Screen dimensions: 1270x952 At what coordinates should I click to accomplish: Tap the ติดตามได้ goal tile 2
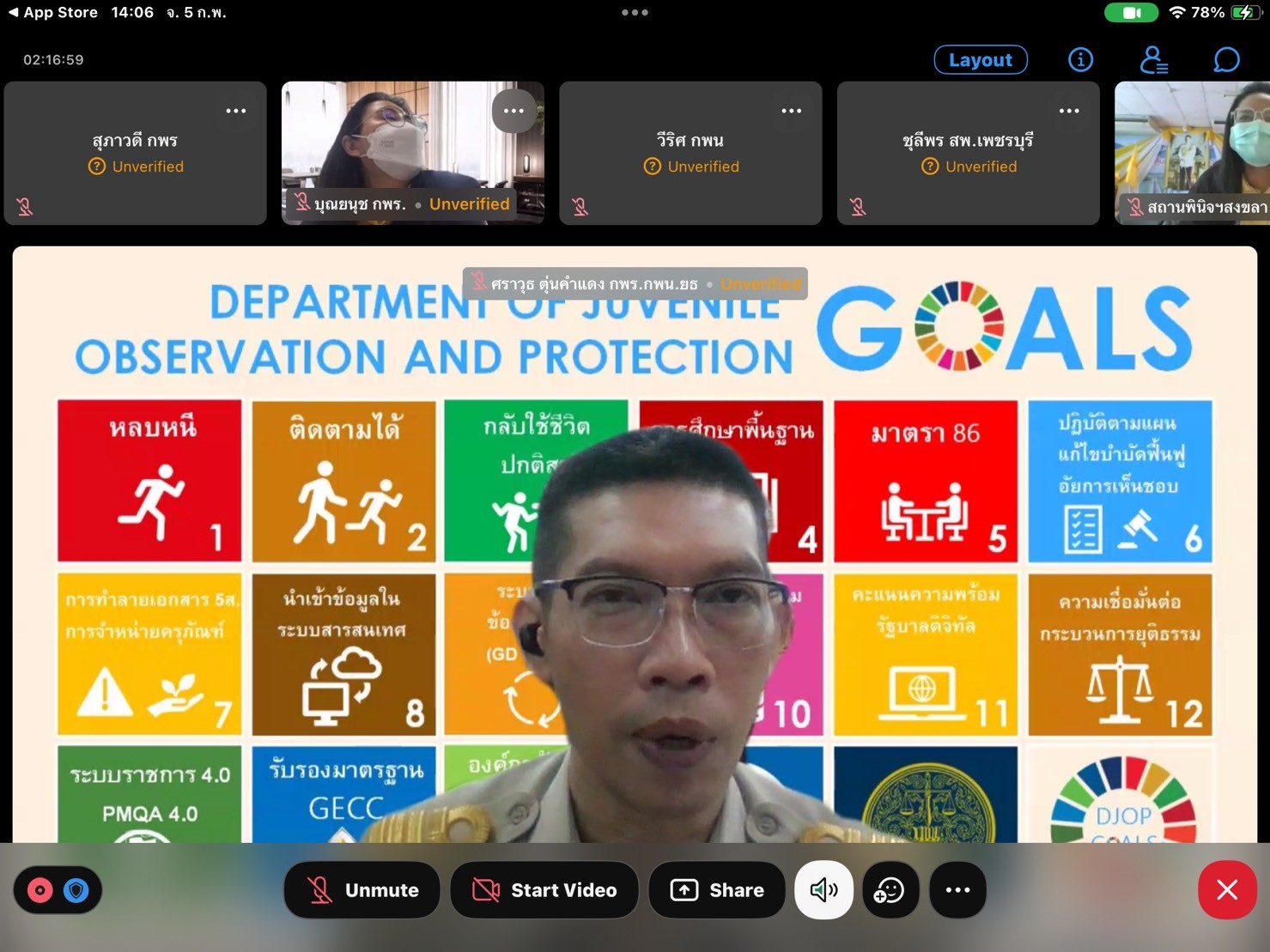343,481
